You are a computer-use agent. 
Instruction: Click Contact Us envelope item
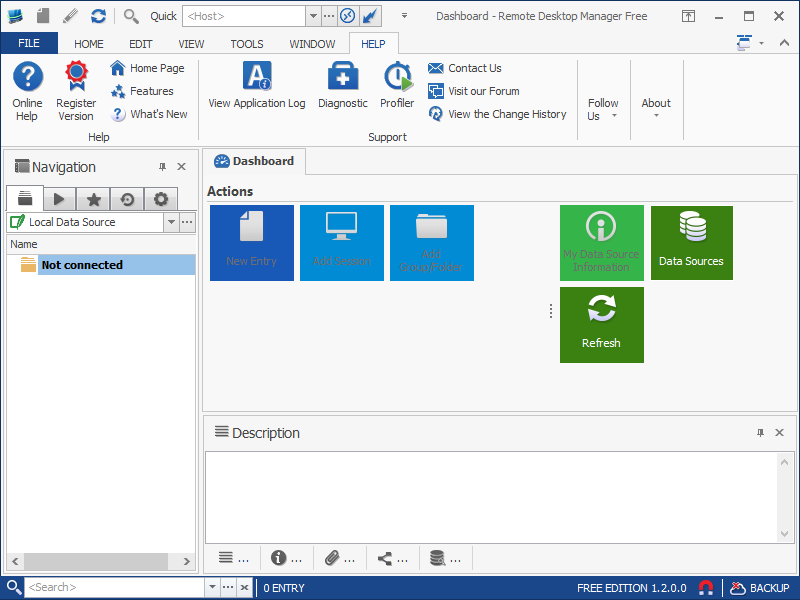464,68
